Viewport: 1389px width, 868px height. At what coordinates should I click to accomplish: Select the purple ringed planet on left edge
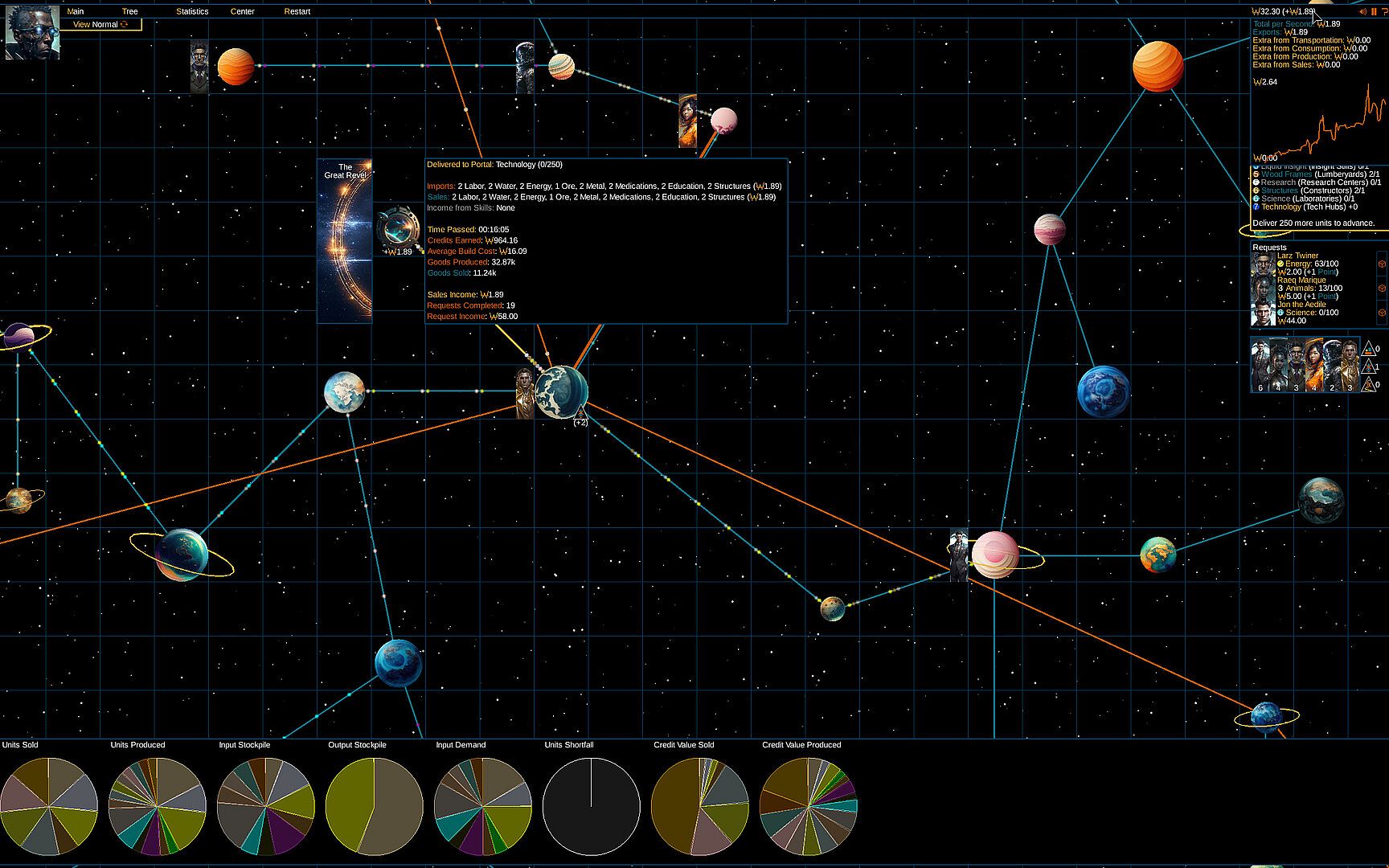(x=18, y=336)
